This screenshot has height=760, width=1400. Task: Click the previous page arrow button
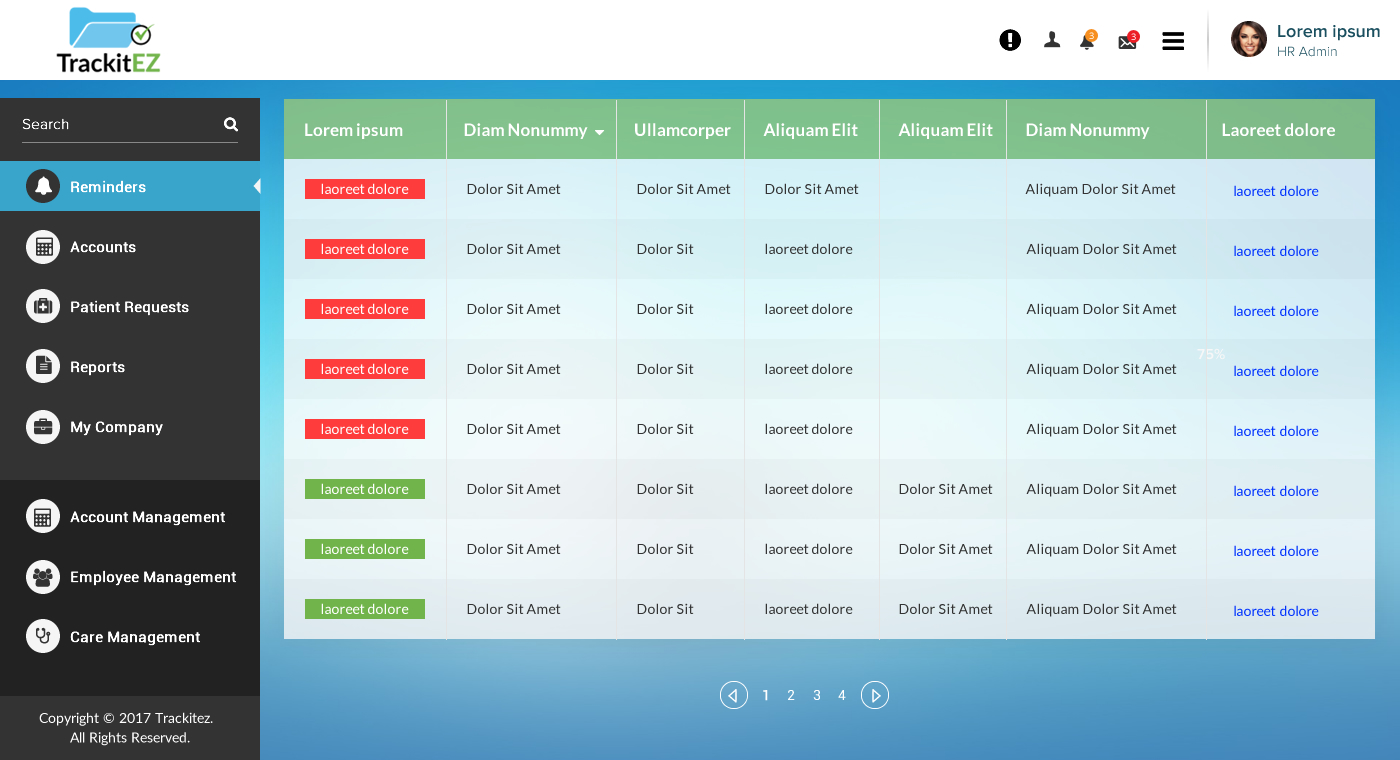point(734,695)
